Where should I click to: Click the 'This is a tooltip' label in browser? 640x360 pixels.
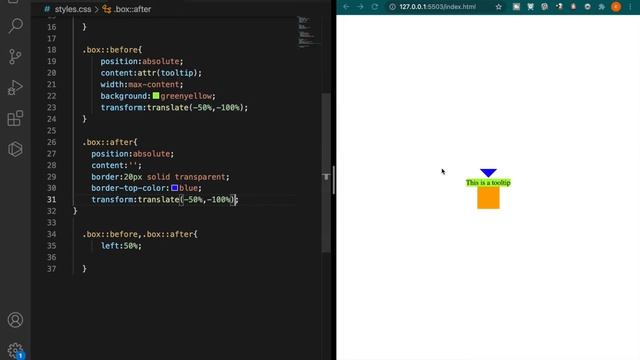(x=488, y=182)
